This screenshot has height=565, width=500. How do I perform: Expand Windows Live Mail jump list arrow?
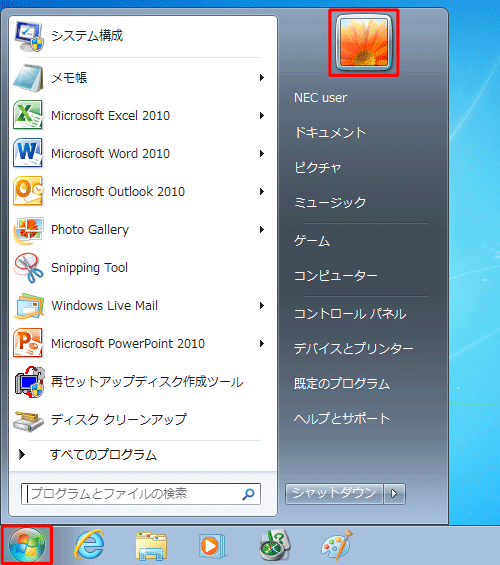coord(262,306)
